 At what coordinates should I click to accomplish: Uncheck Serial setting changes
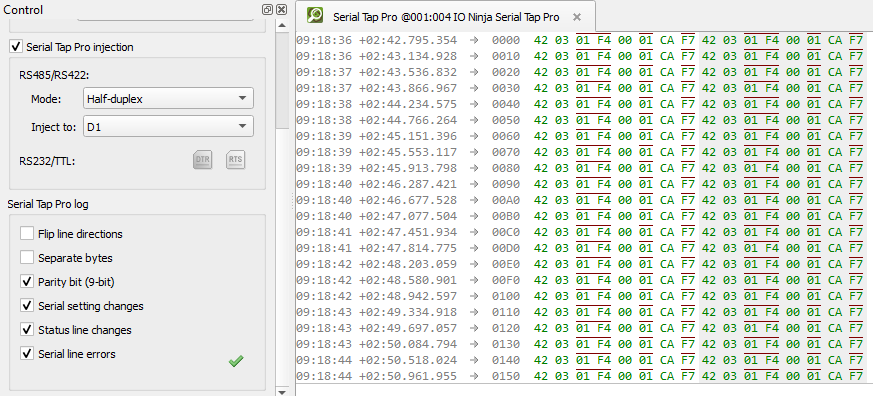(x=27, y=305)
